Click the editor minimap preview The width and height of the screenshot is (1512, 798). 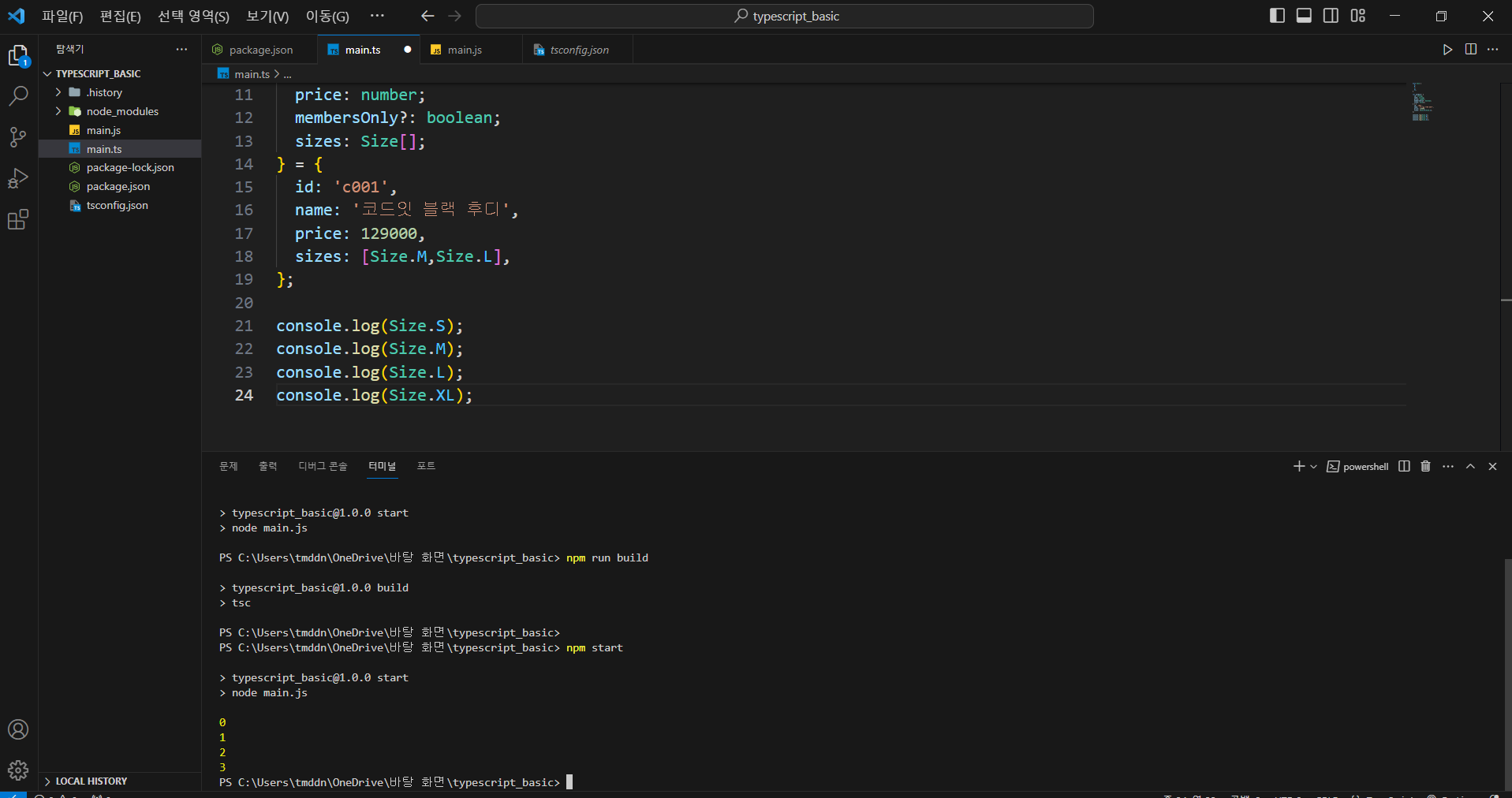pyautogui.click(x=1421, y=102)
